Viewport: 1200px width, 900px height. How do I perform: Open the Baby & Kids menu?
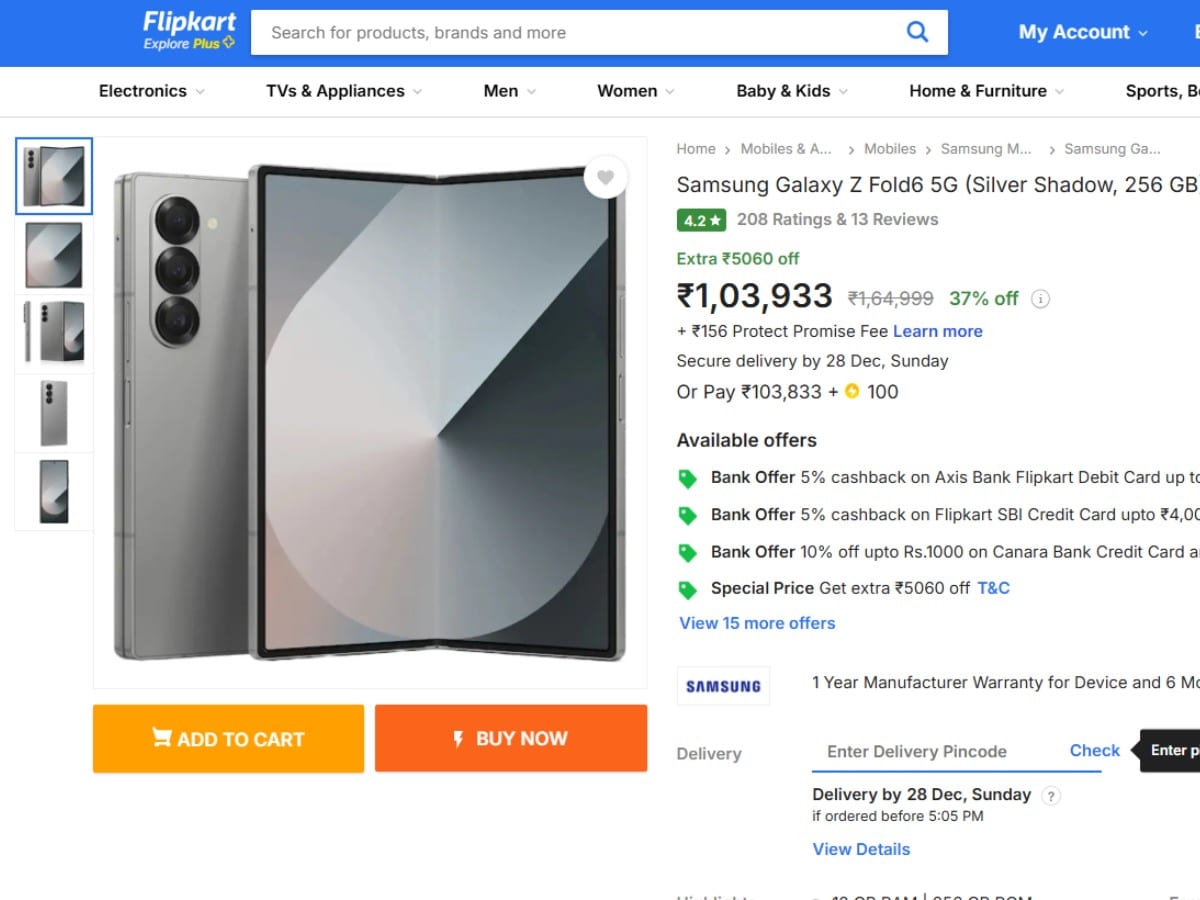tap(792, 91)
